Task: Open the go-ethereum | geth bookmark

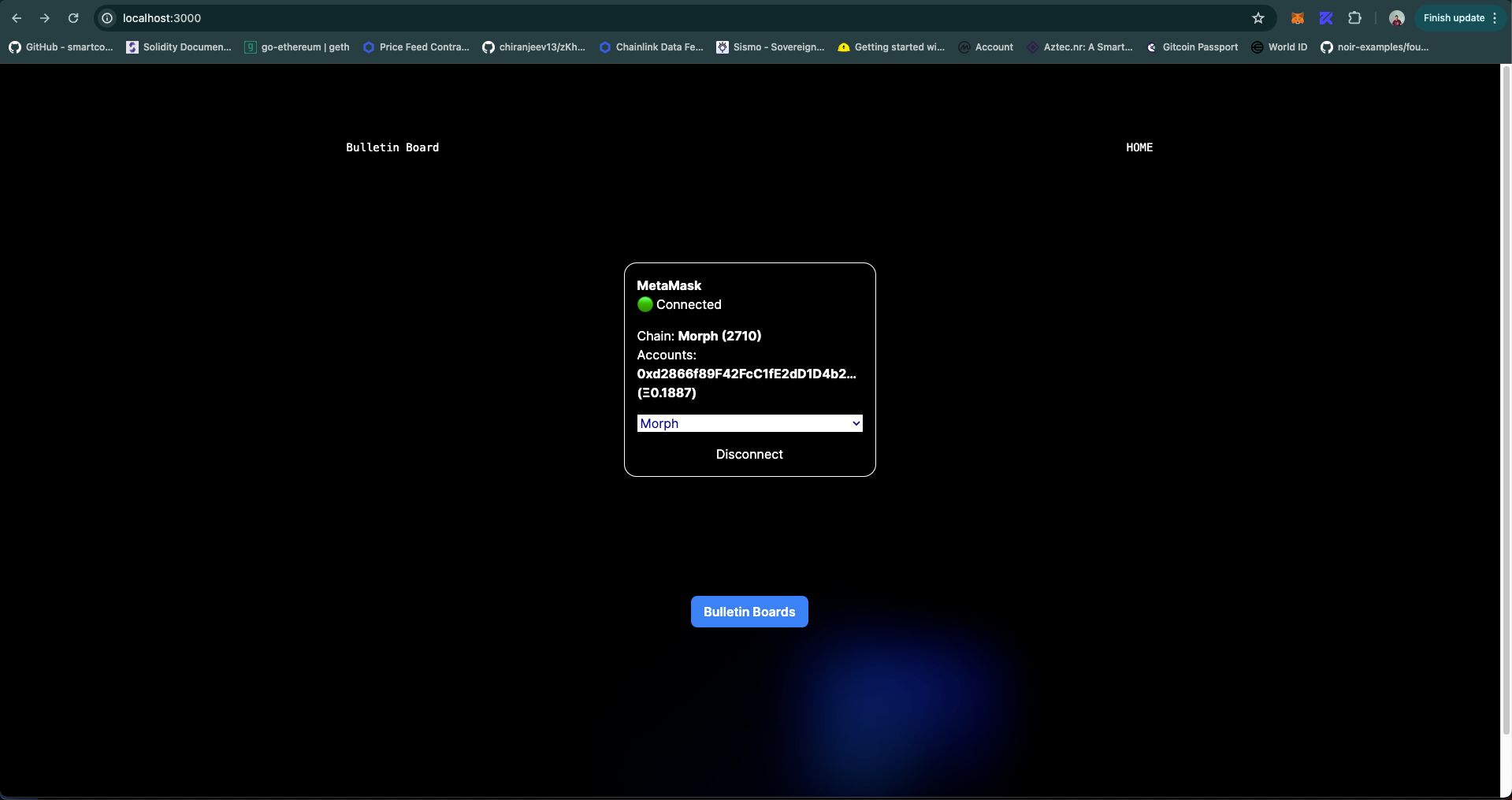Action: tap(297, 47)
